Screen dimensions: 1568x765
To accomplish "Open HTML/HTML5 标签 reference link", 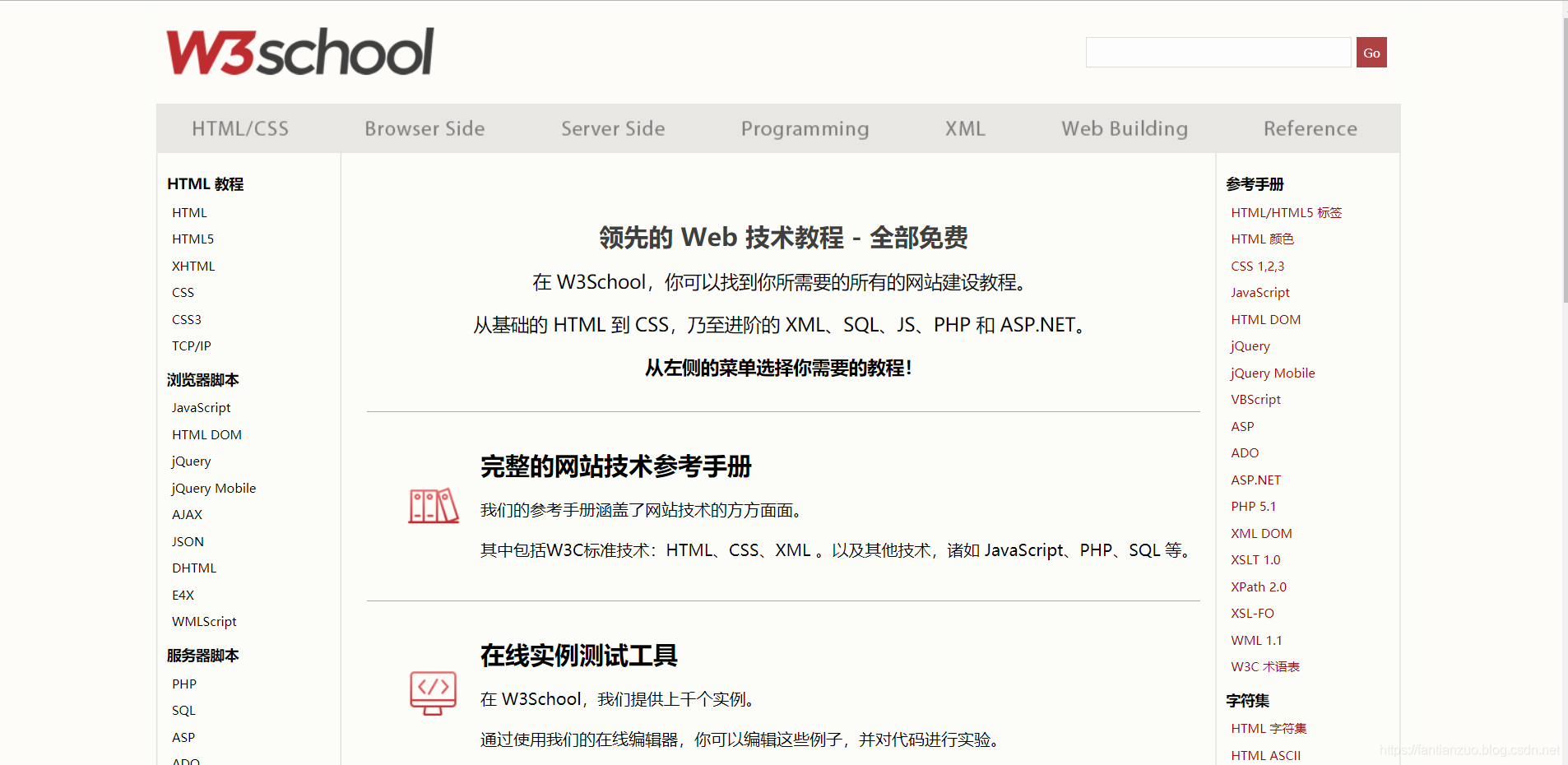I will click(1286, 213).
